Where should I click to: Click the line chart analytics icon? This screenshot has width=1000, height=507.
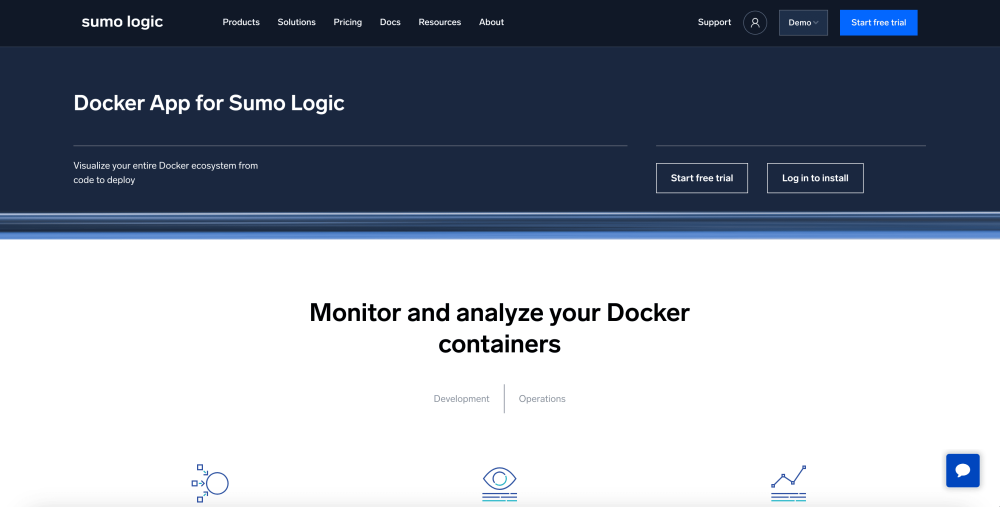[x=788, y=482]
